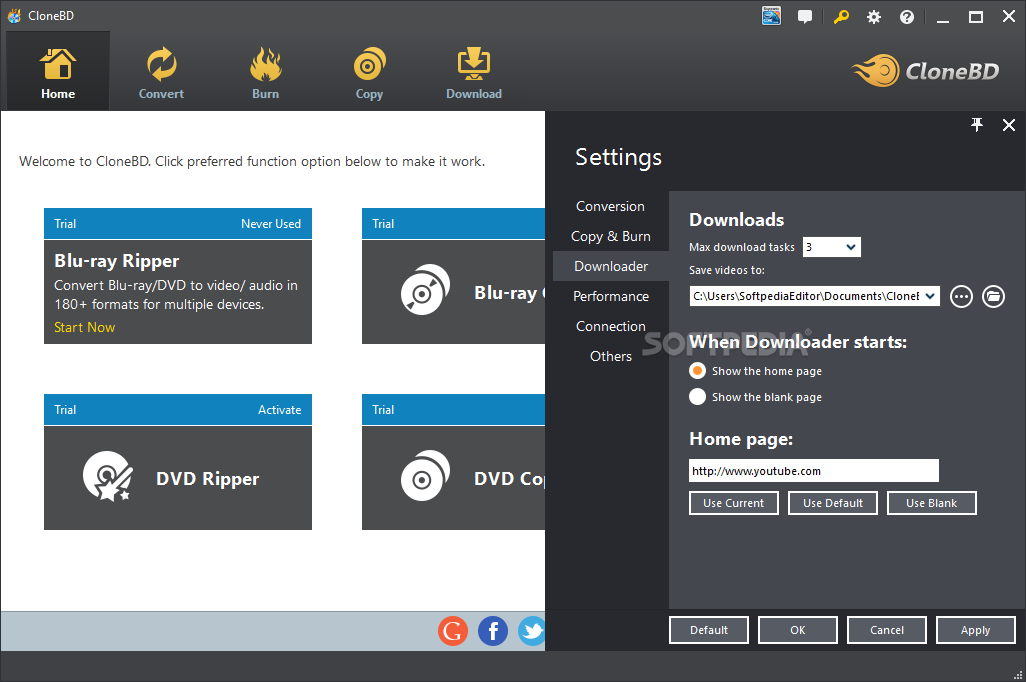Open the Download tab
This screenshot has width=1026, height=682.
[474, 71]
